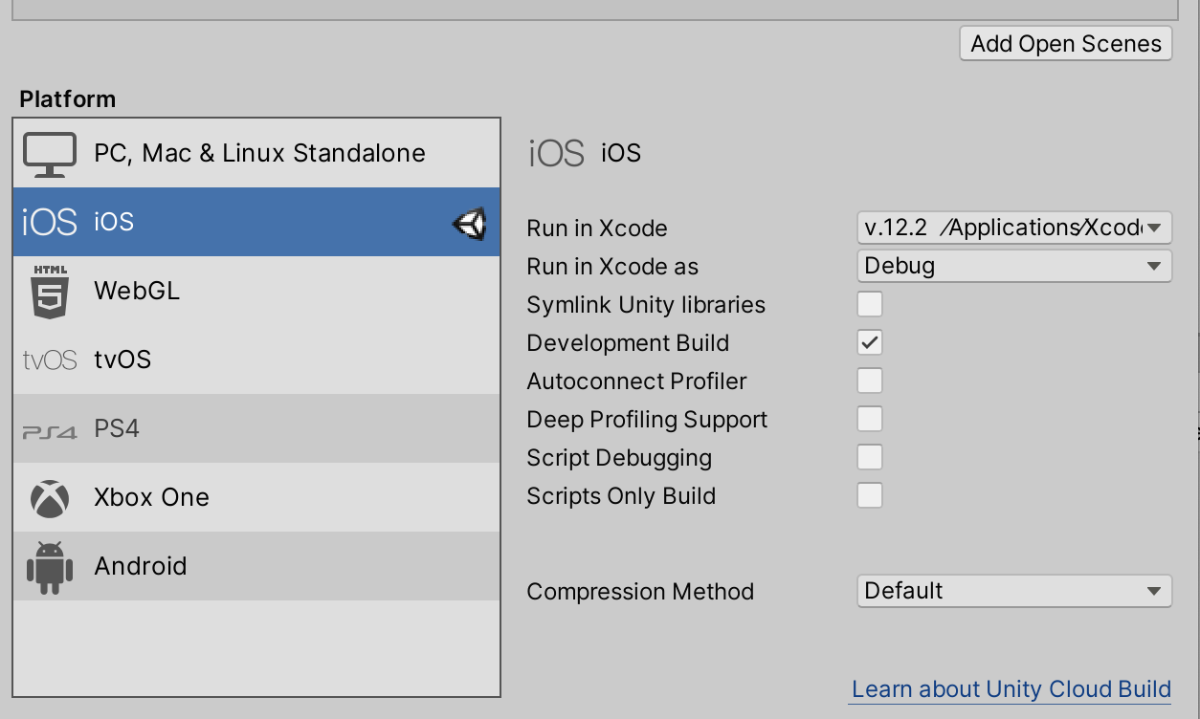Enable Symlink Unity libraries checkbox
Screen dimensions: 1200x719
pyautogui.click(x=870, y=304)
